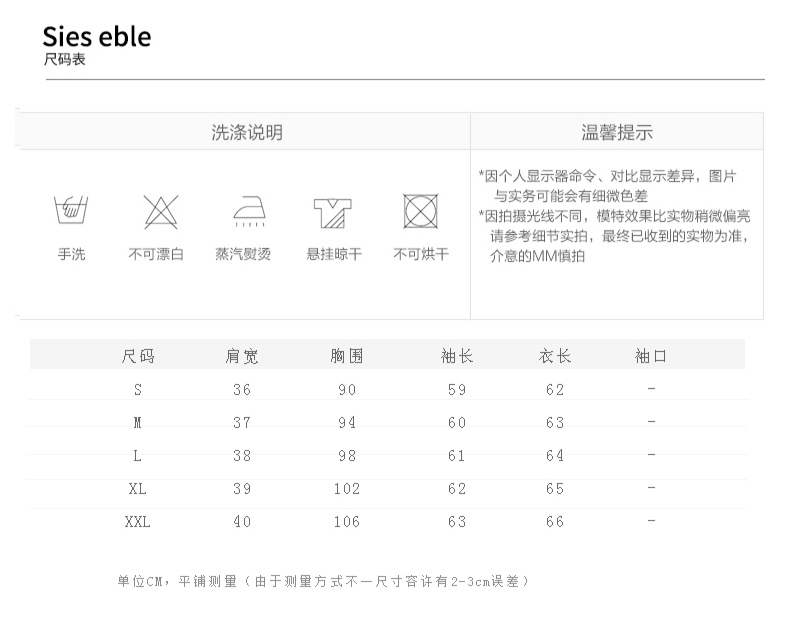
Task: Click the 手洗 label
Action: pos(71,254)
